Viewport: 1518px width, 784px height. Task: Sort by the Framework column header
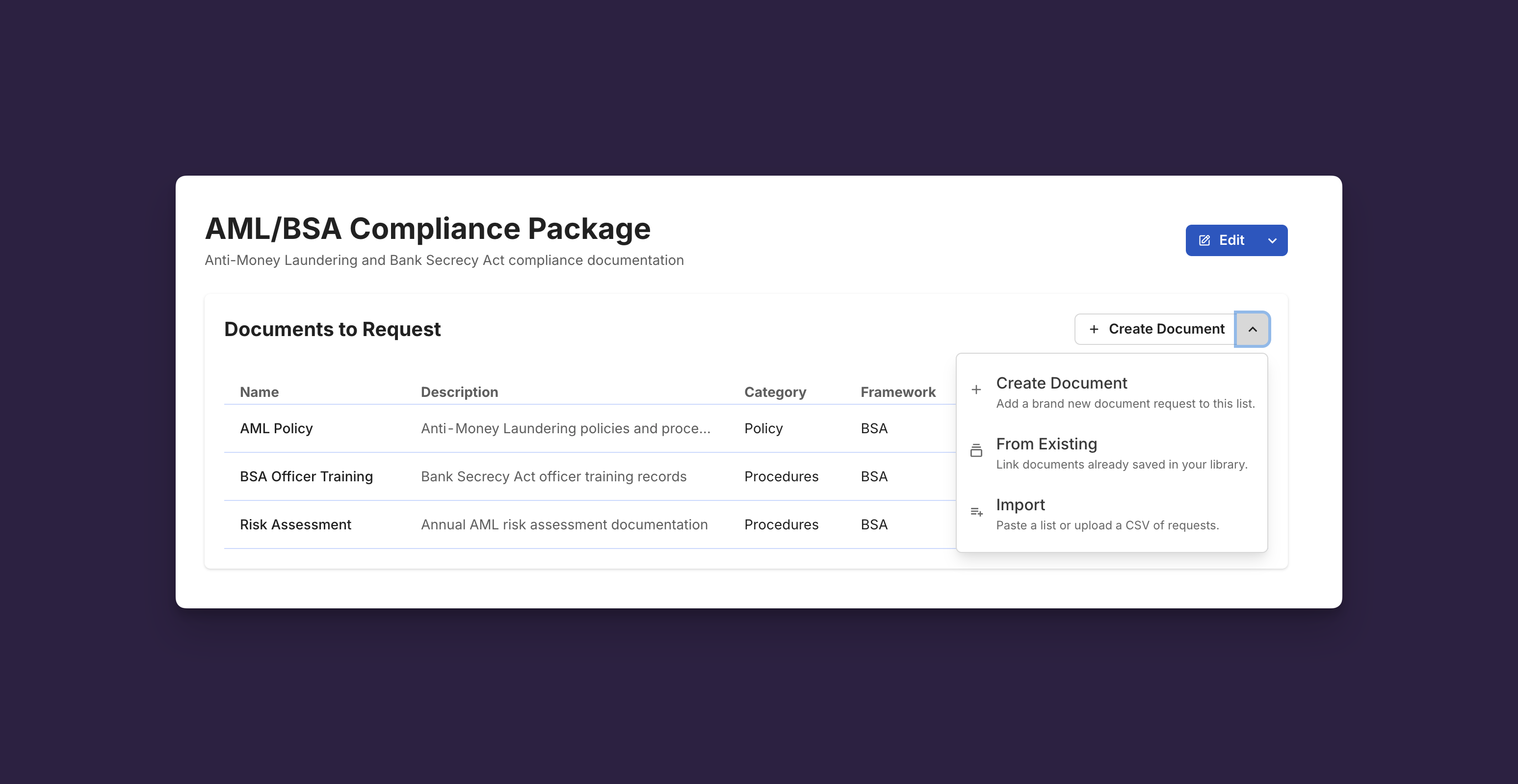[x=897, y=392]
